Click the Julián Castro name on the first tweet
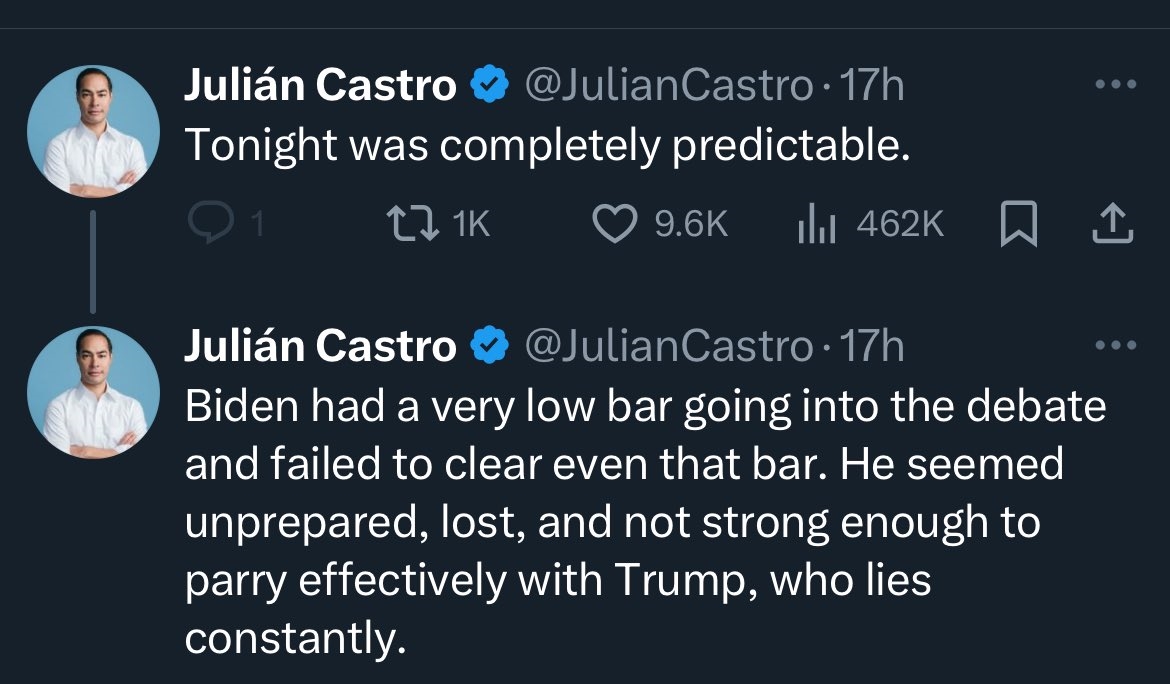 pyautogui.click(x=320, y=88)
